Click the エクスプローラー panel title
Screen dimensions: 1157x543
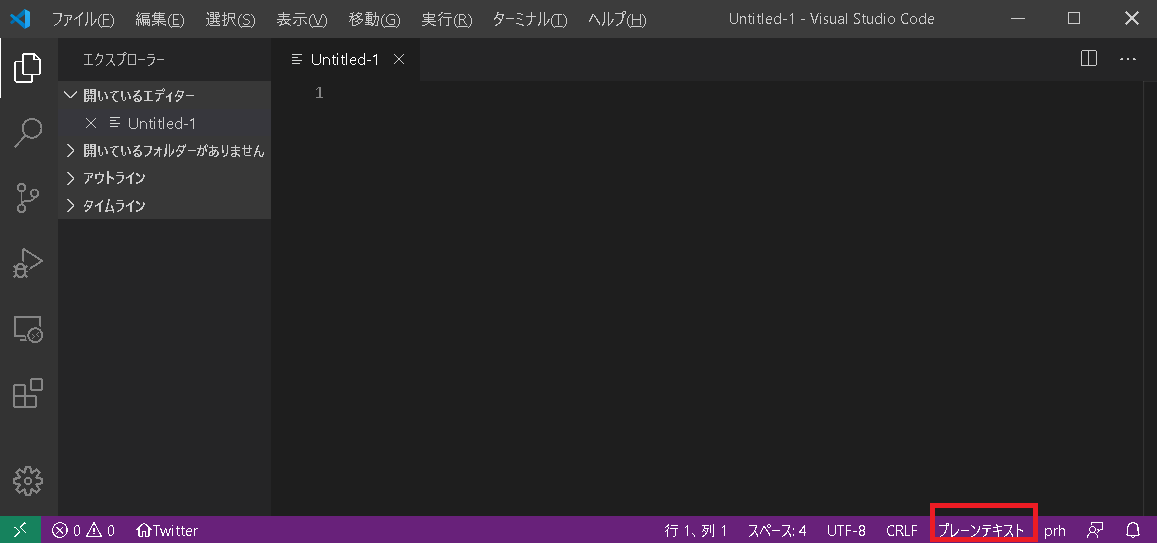[x=124, y=60]
